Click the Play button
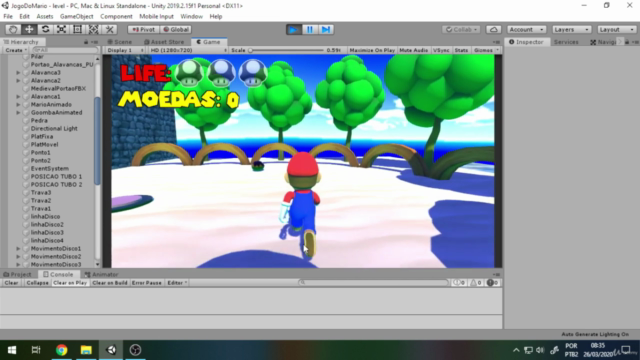This screenshot has height=360, width=640. pyautogui.click(x=293, y=29)
